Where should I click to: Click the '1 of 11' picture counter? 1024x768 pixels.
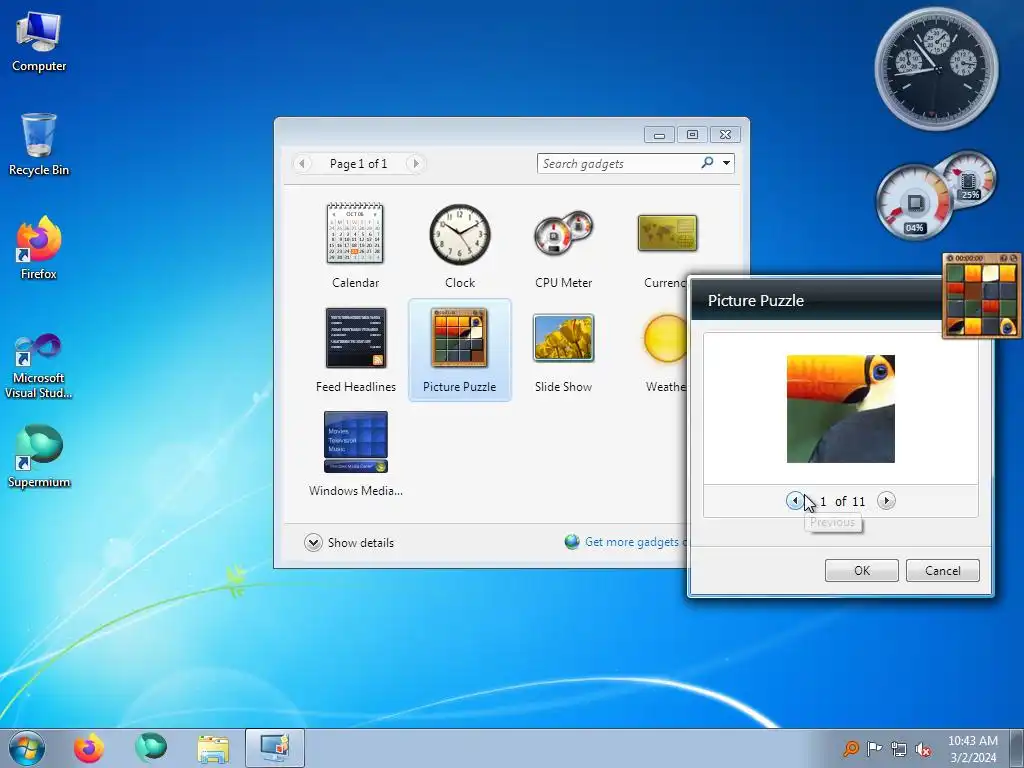842,502
